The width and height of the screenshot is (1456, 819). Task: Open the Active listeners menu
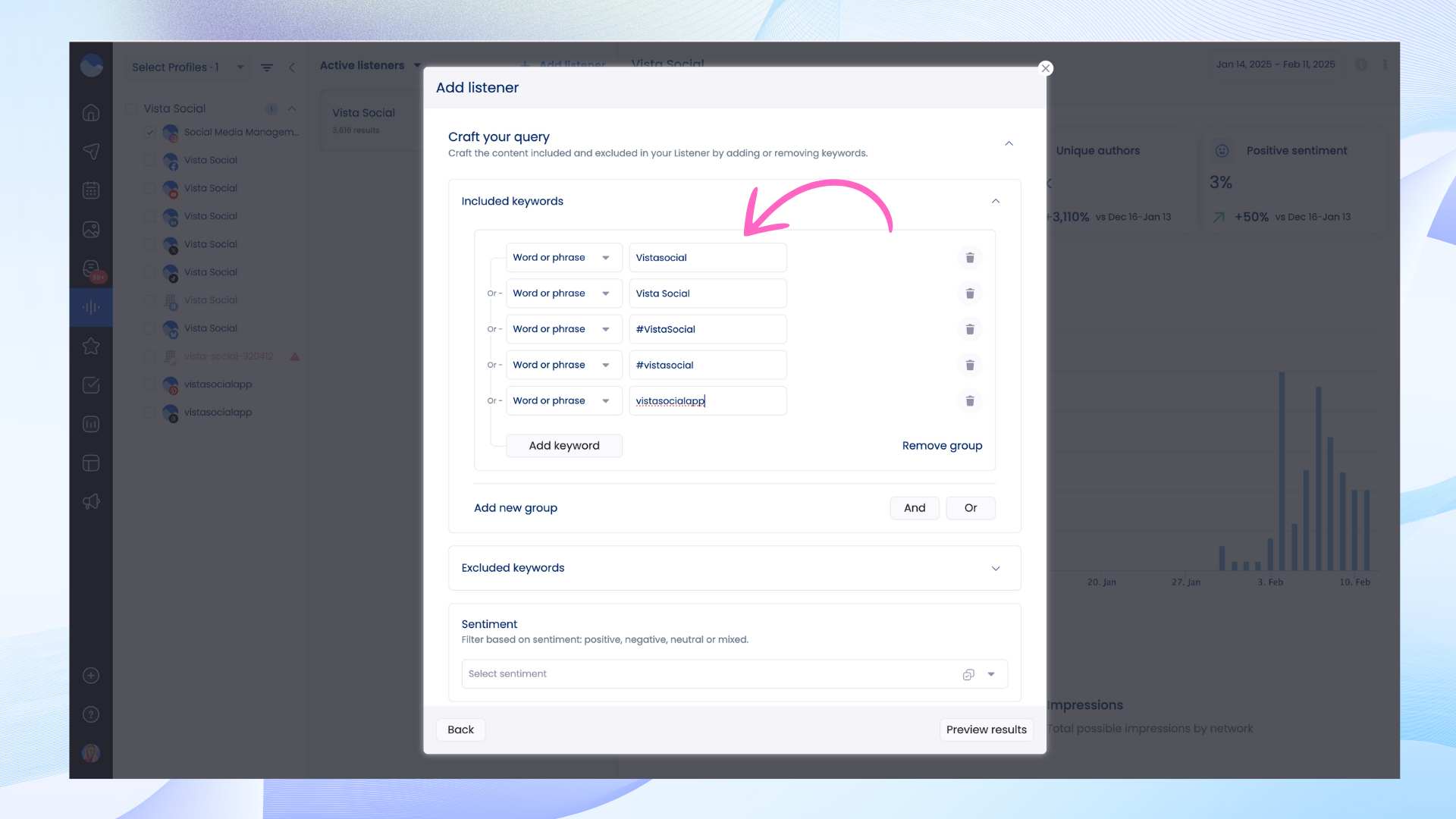[x=370, y=66]
